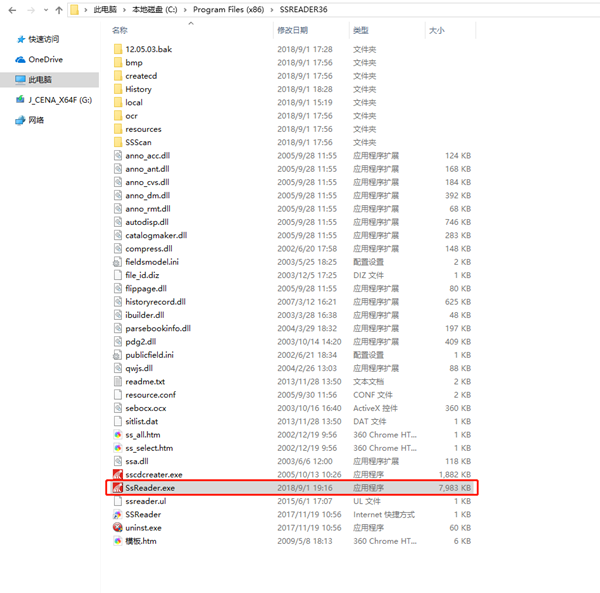Go up one folder level
The height and width of the screenshot is (593, 600).
click(x=59, y=10)
